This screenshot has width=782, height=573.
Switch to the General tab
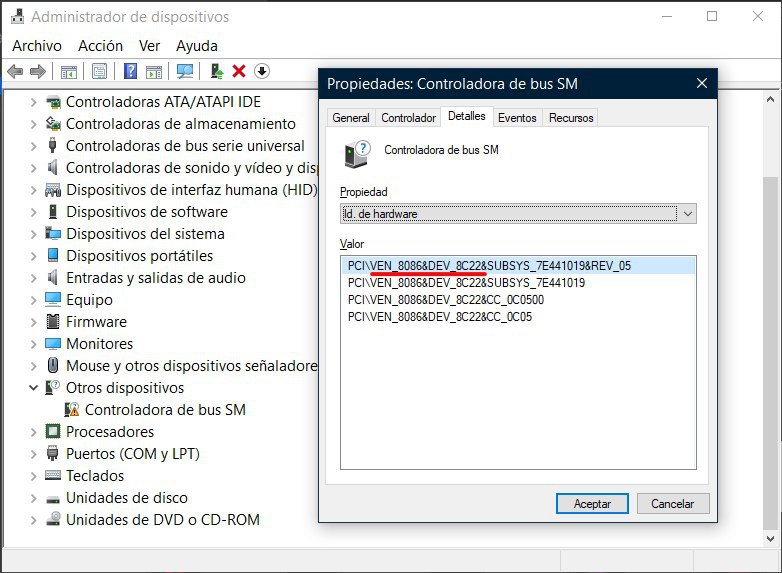pos(351,118)
